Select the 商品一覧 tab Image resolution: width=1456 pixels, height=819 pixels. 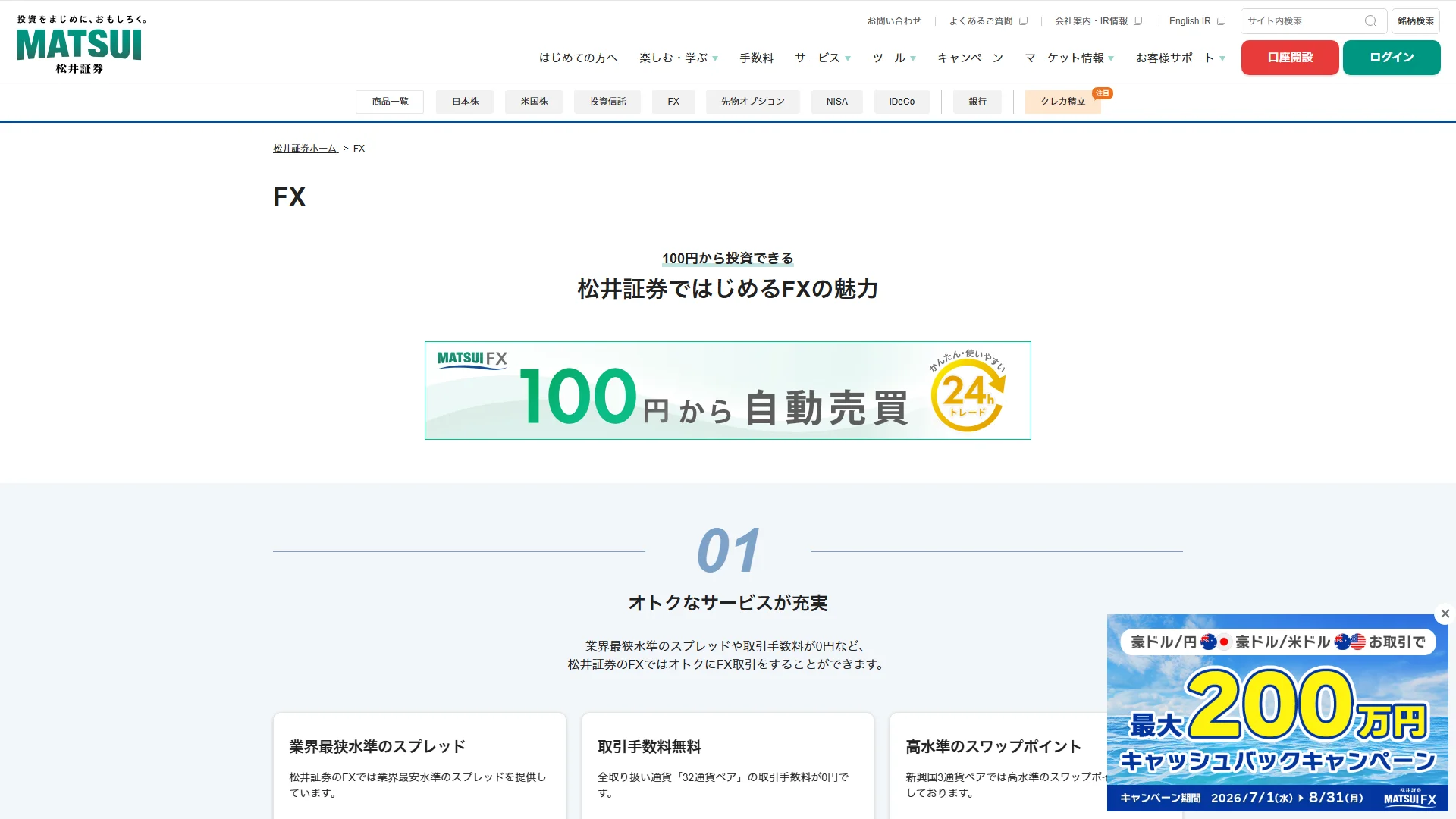(390, 102)
